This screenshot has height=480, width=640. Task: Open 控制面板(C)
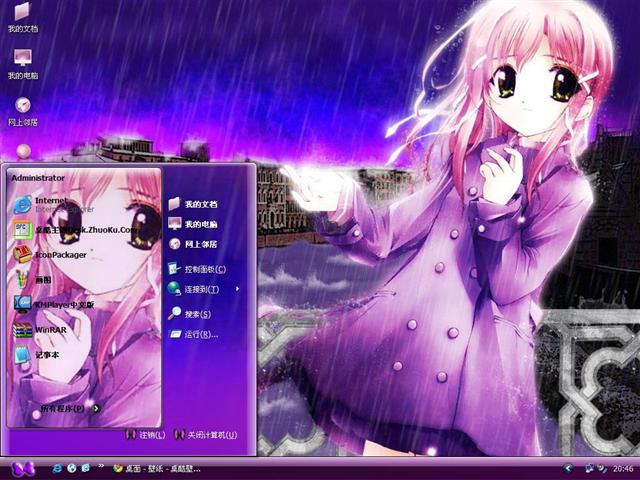(x=197, y=269)
